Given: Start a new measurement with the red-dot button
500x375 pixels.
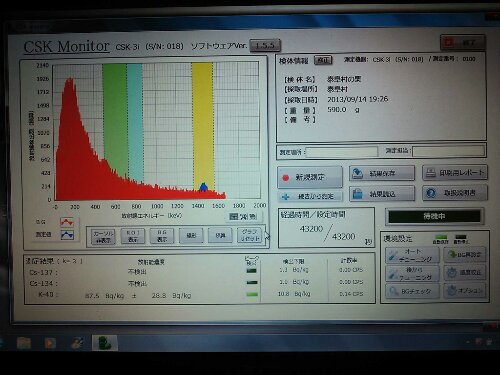Looking at the screenshot, I should click(x=310, y=177).
